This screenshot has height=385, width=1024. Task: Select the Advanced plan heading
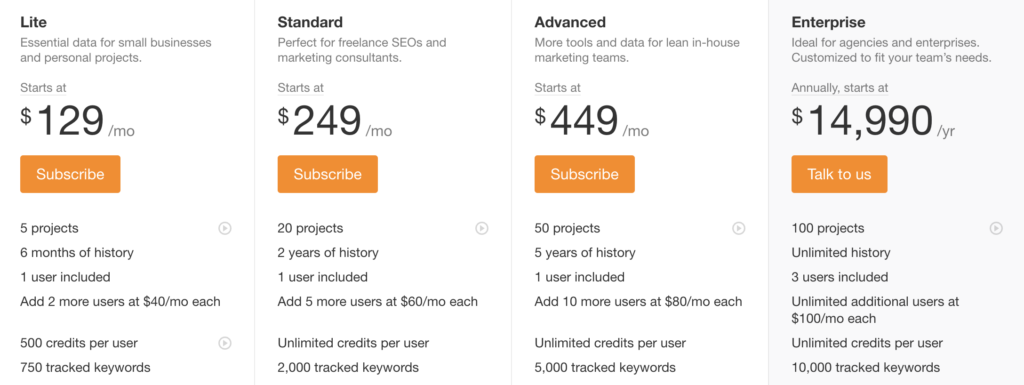[x=570, y=22]
